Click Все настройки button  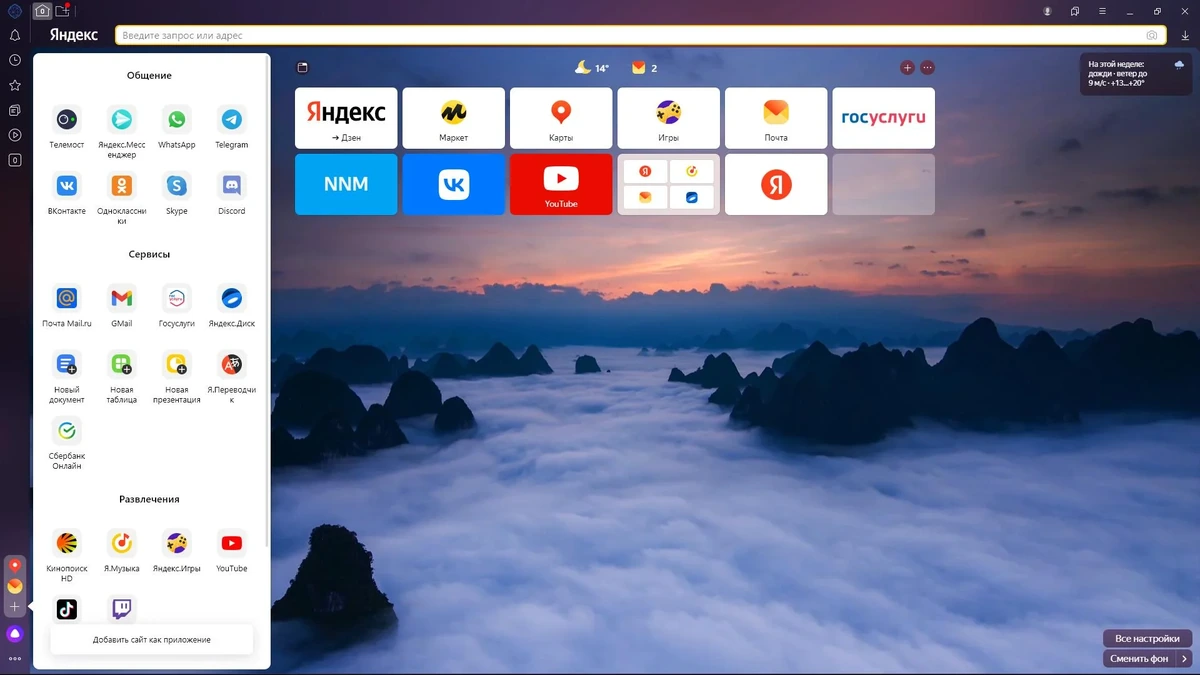[x=1147, y=638]
